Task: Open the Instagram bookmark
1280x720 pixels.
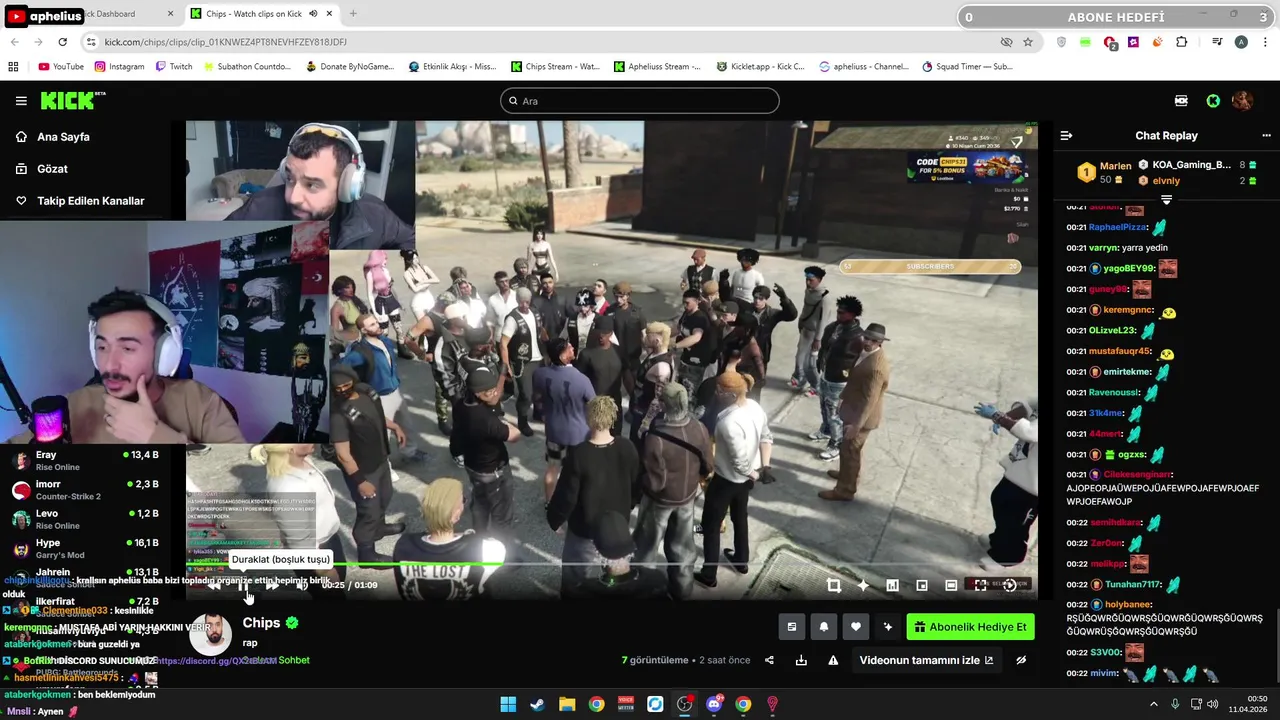Action: [119, 67]
